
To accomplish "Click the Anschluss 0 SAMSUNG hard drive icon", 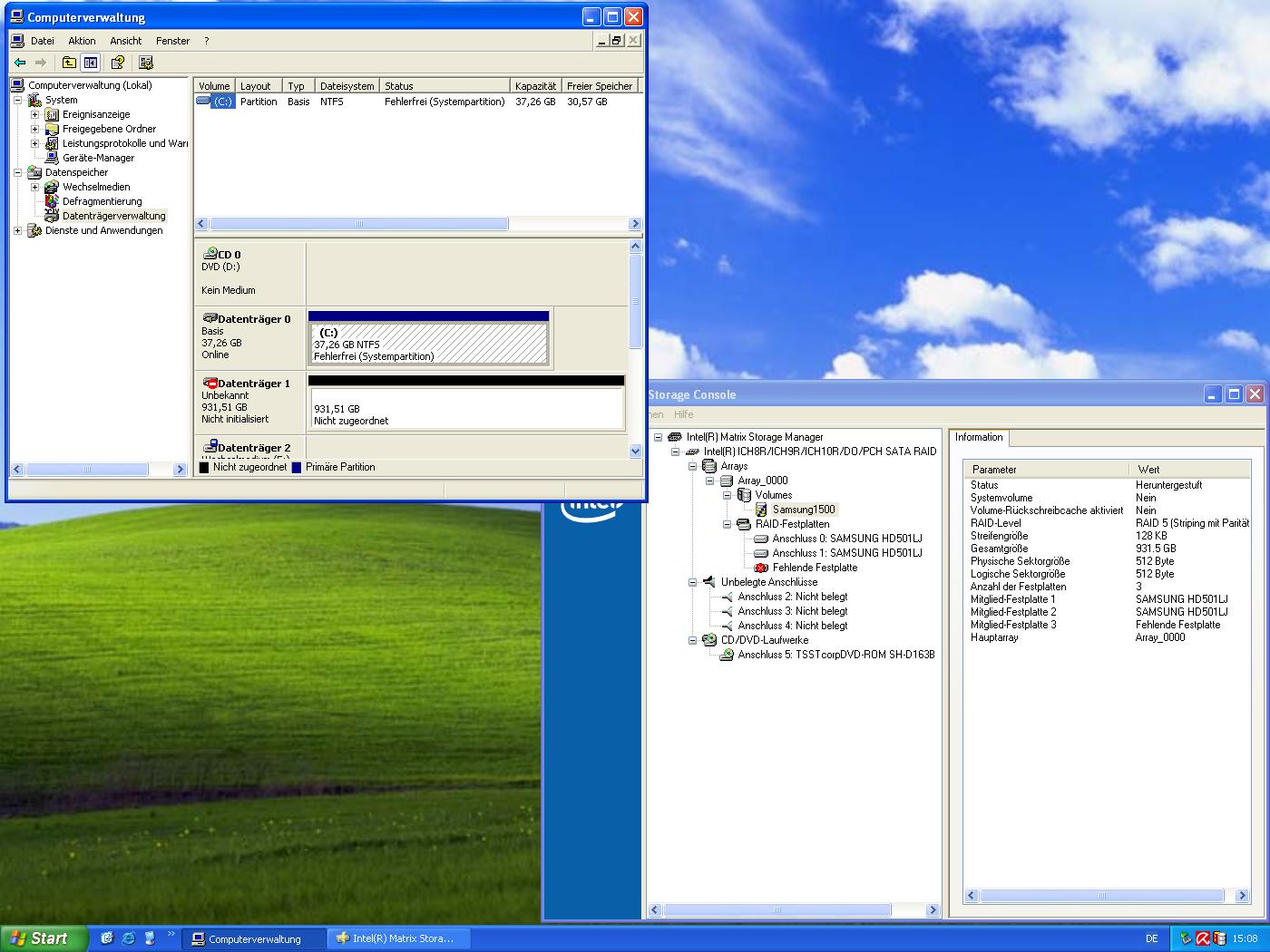I will pos(761,539).
